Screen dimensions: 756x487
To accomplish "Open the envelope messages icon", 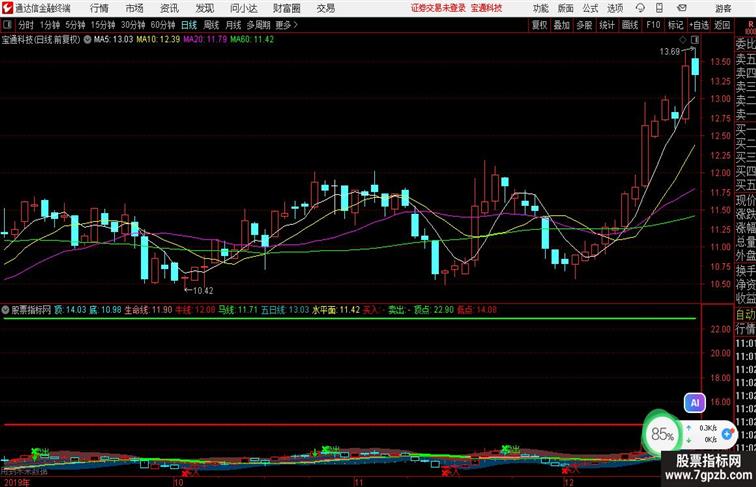I will click(682, 8).
